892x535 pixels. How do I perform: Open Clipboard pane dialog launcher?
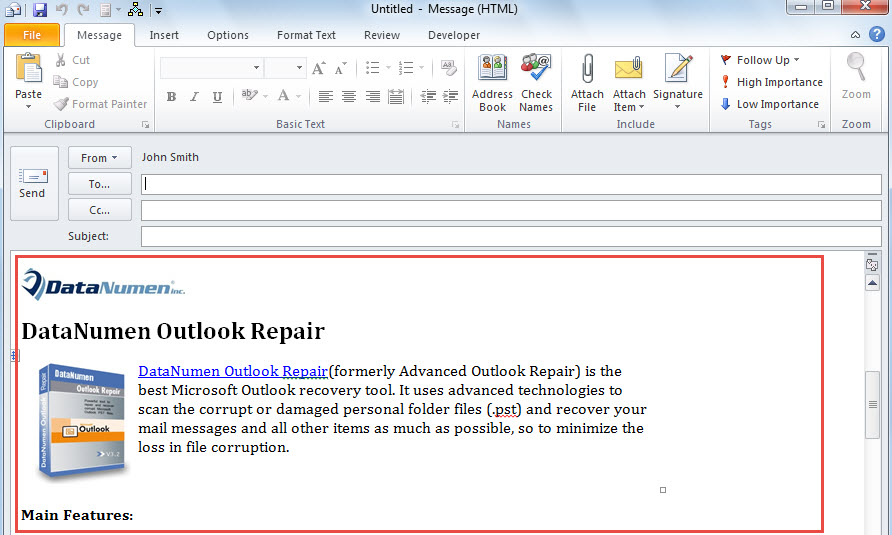[x=146, y=125]
